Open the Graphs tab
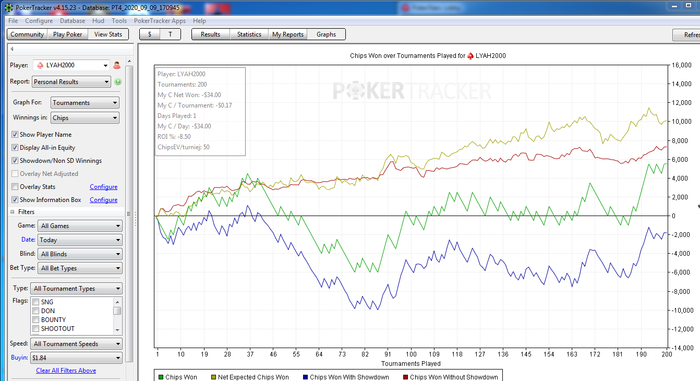 coord(326,34)
